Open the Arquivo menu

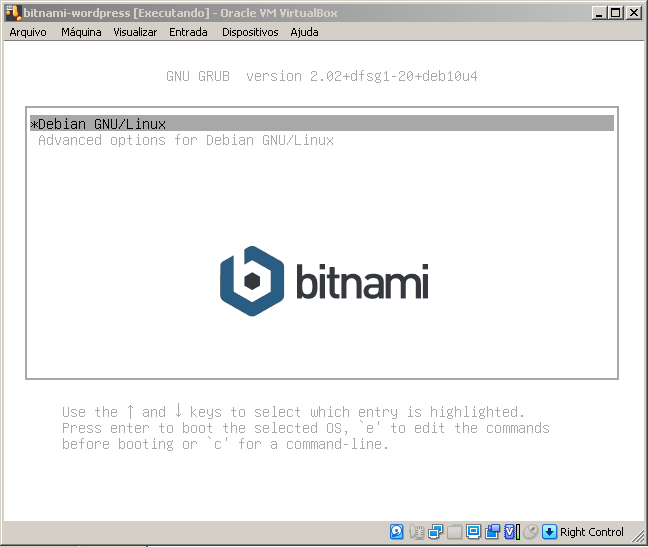point(28,32)
